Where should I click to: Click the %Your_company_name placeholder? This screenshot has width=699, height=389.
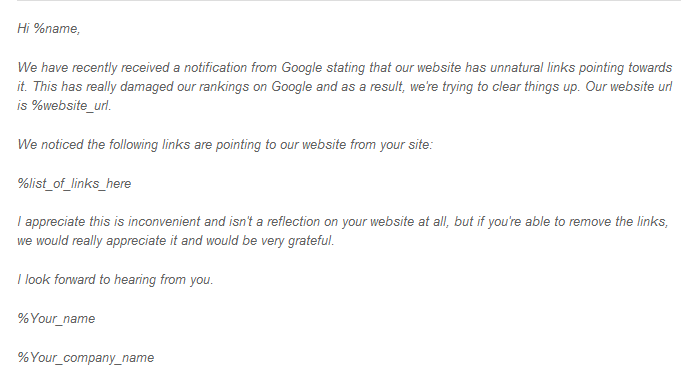(x=86, y=358)
